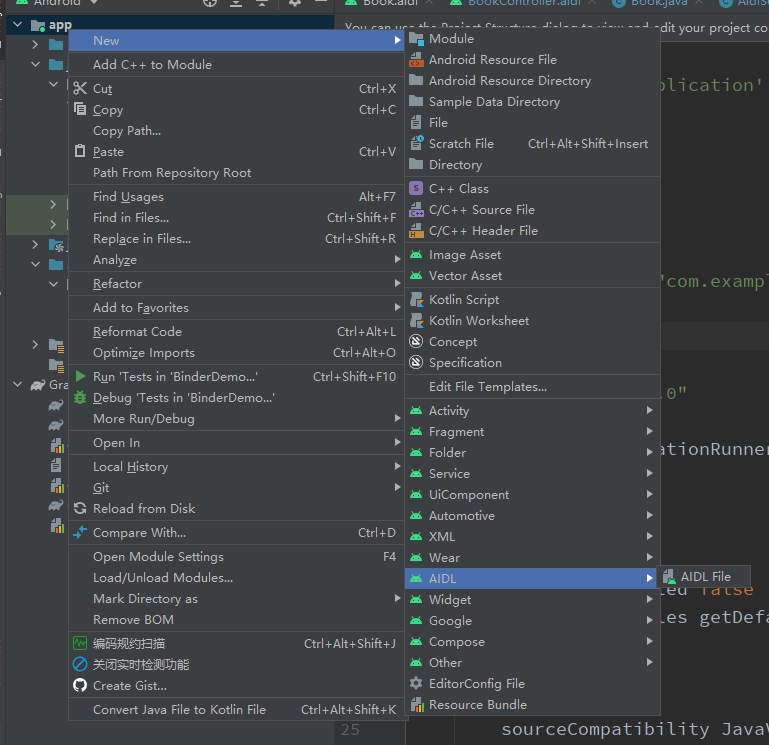Choose Directory in New submenu
This screenshot has width=769, height=745.
pyautogui.click(x=533, y=165)
